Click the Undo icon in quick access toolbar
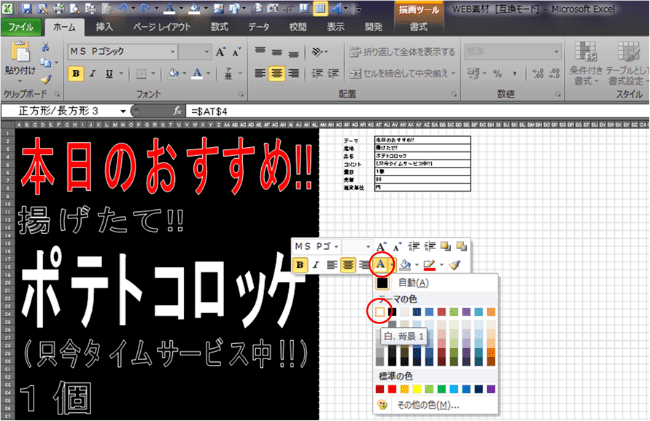The image size is (650, 421). tap(122, 8)
